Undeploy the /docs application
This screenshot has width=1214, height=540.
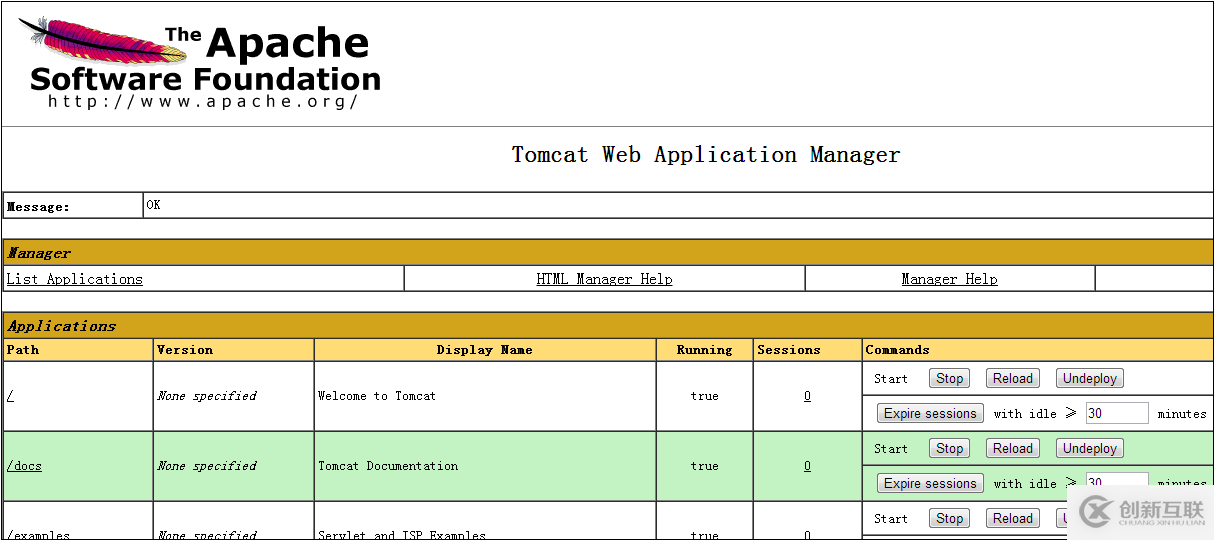1089,448
